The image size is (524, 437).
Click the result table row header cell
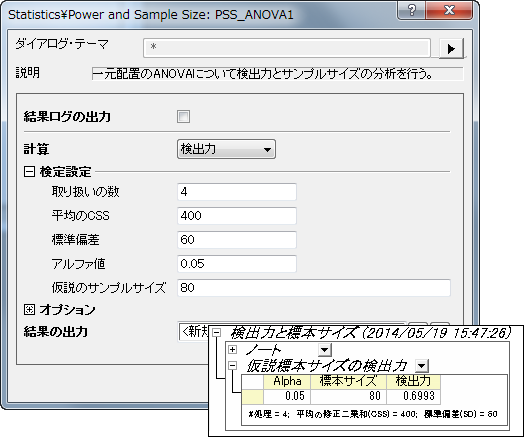(x=252, y=396)
